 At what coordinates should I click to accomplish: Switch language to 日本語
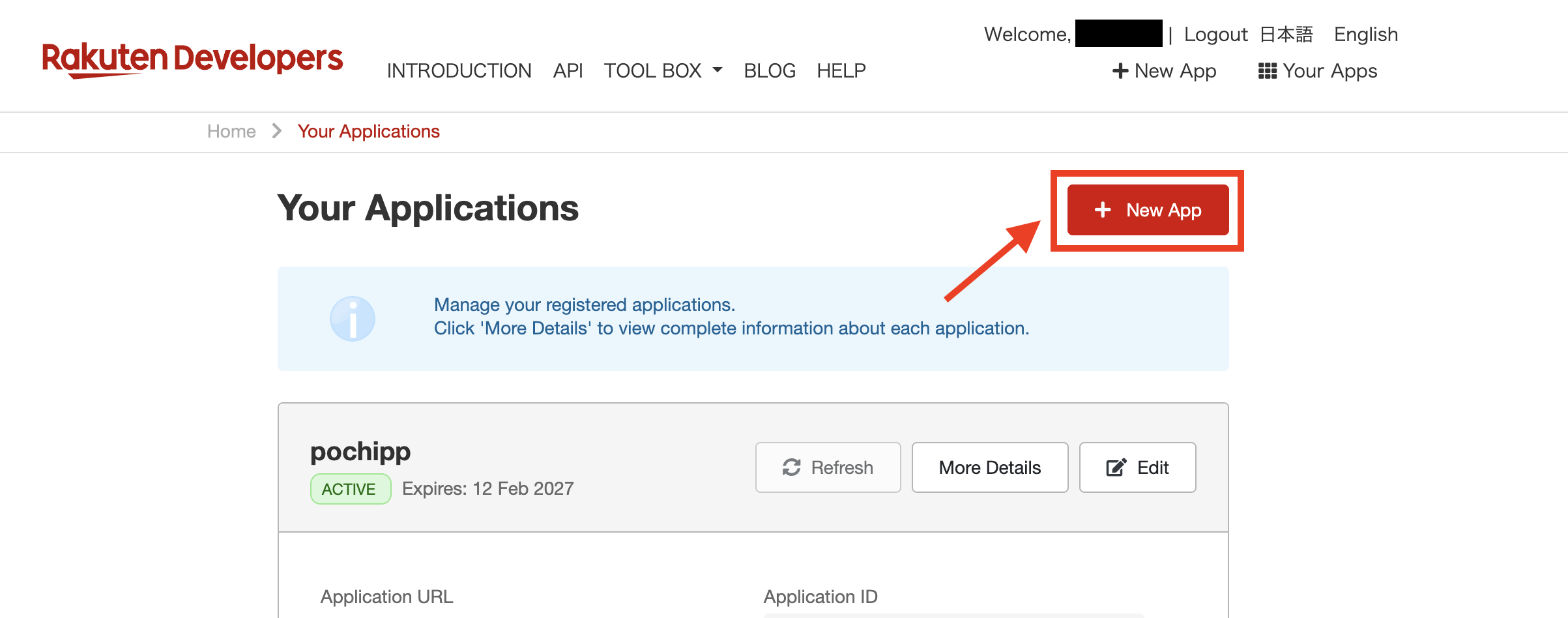(x=1286, y=35)
